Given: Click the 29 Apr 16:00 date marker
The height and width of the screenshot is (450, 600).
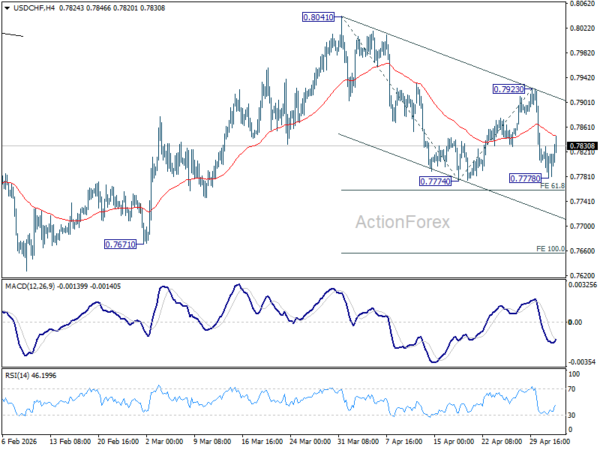Looking at the screenshot, I should (549, 442).
